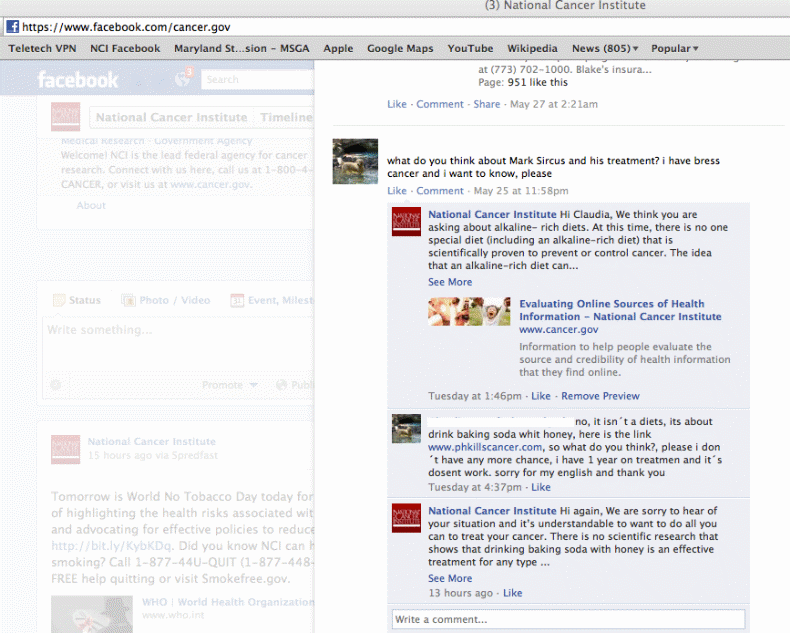Like the May 27 post

397,104
